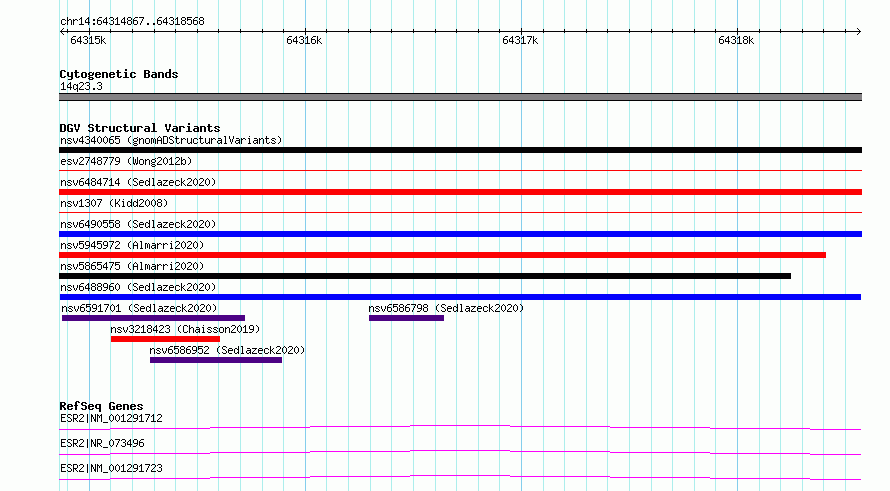Open variant nsv6484714 (Sedlazeck2020) label
890x491 pixels.
[x=138, y=182]
